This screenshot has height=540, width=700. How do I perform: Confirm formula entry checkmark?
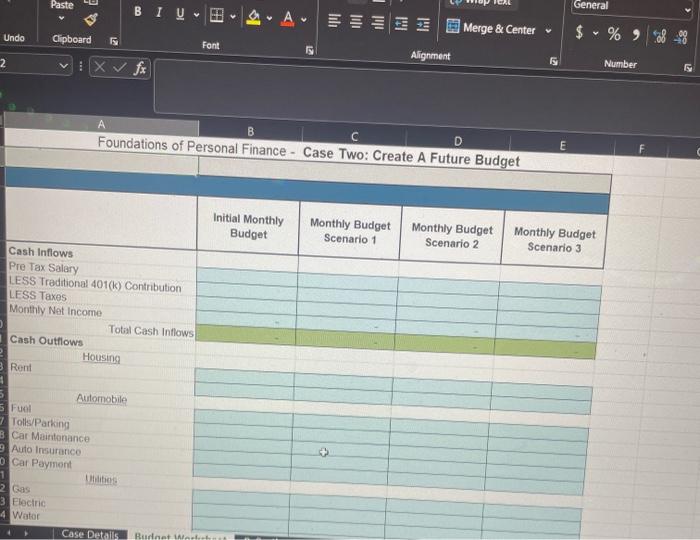pyautogui.click(x=119, y=67)
